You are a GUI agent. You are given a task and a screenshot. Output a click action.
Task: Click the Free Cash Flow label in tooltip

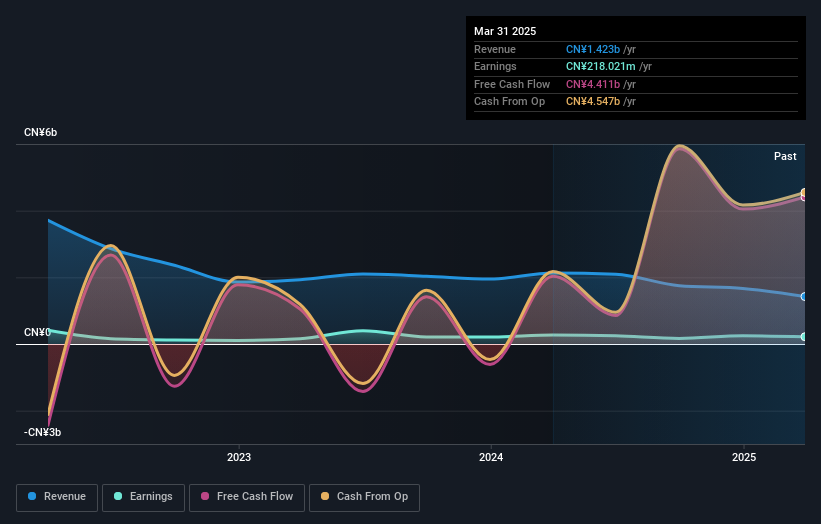pos(512,84)
